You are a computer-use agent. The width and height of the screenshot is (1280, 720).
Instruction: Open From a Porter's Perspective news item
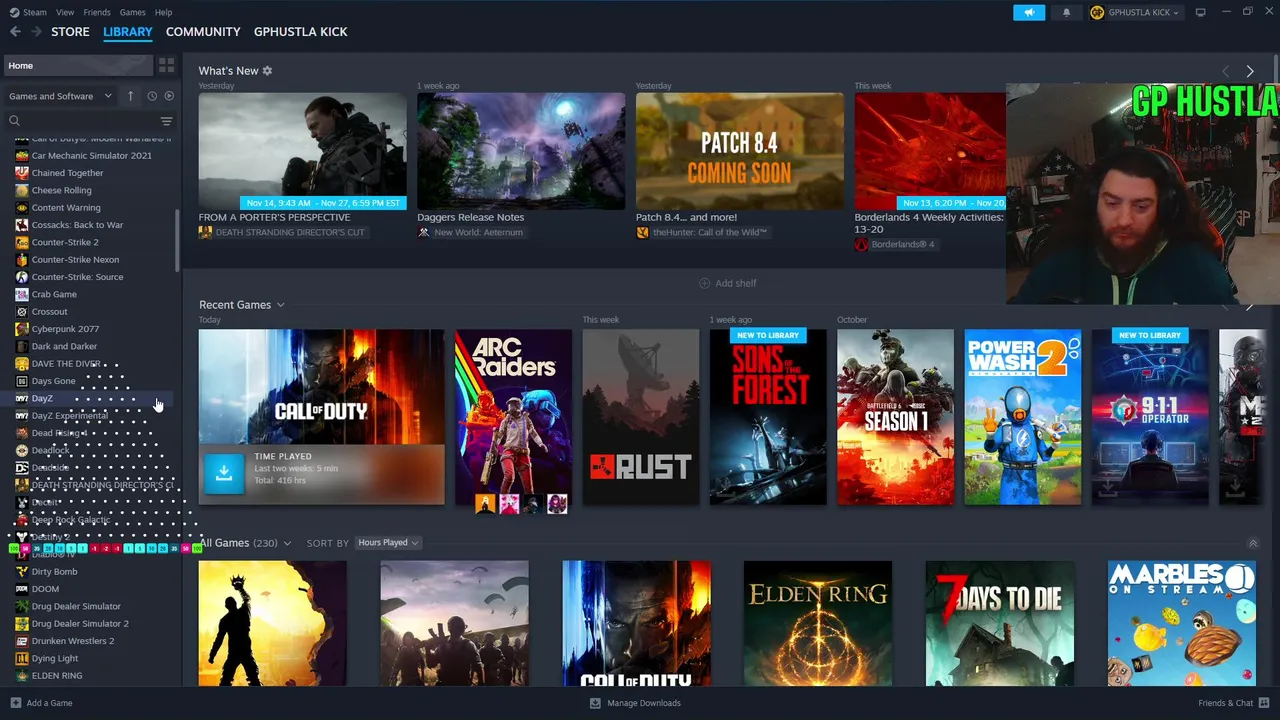tap(302, 151)
